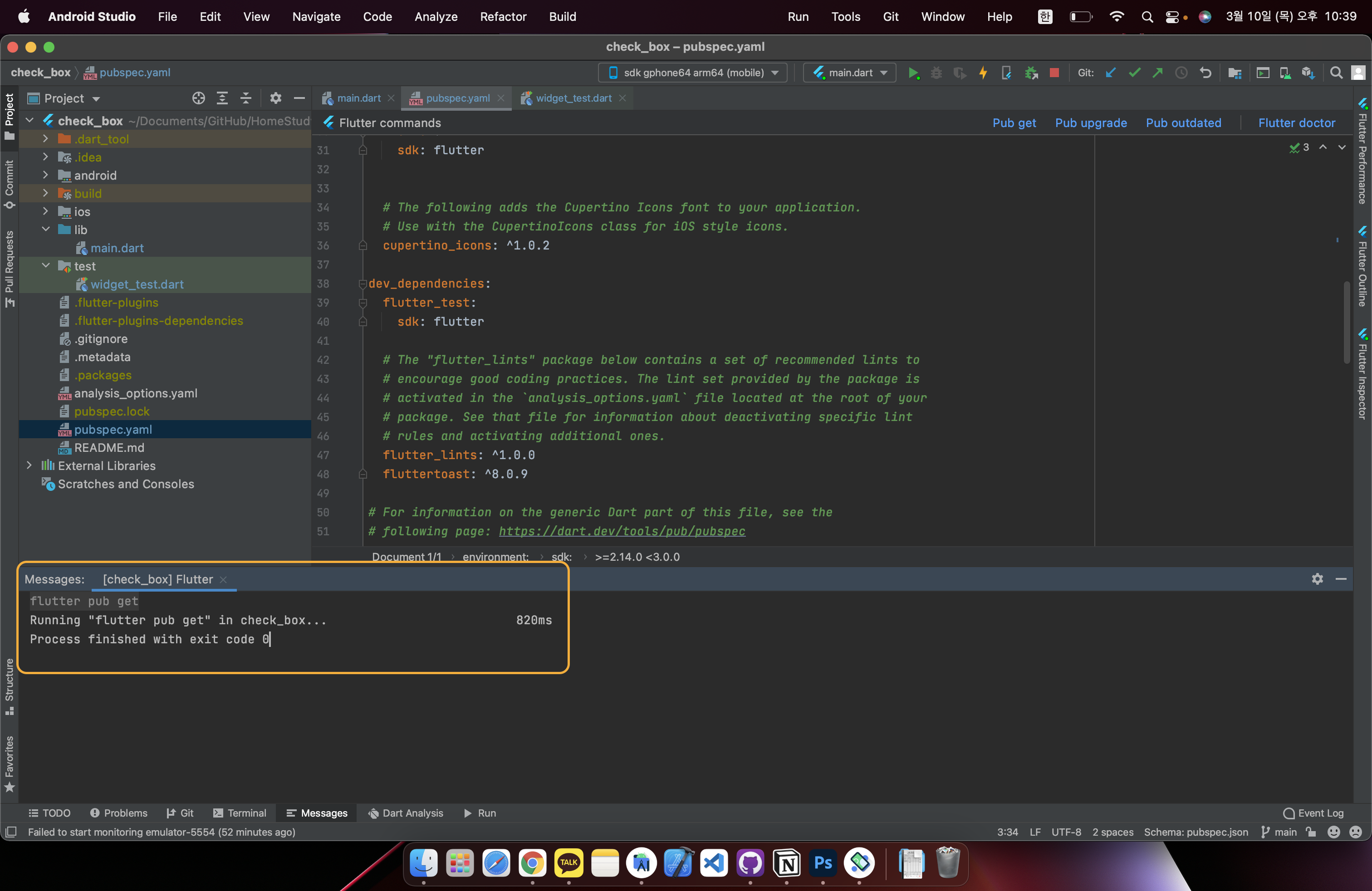Click the Flutter doctor link
The image size is (1372, 891).
[1296, 123]
